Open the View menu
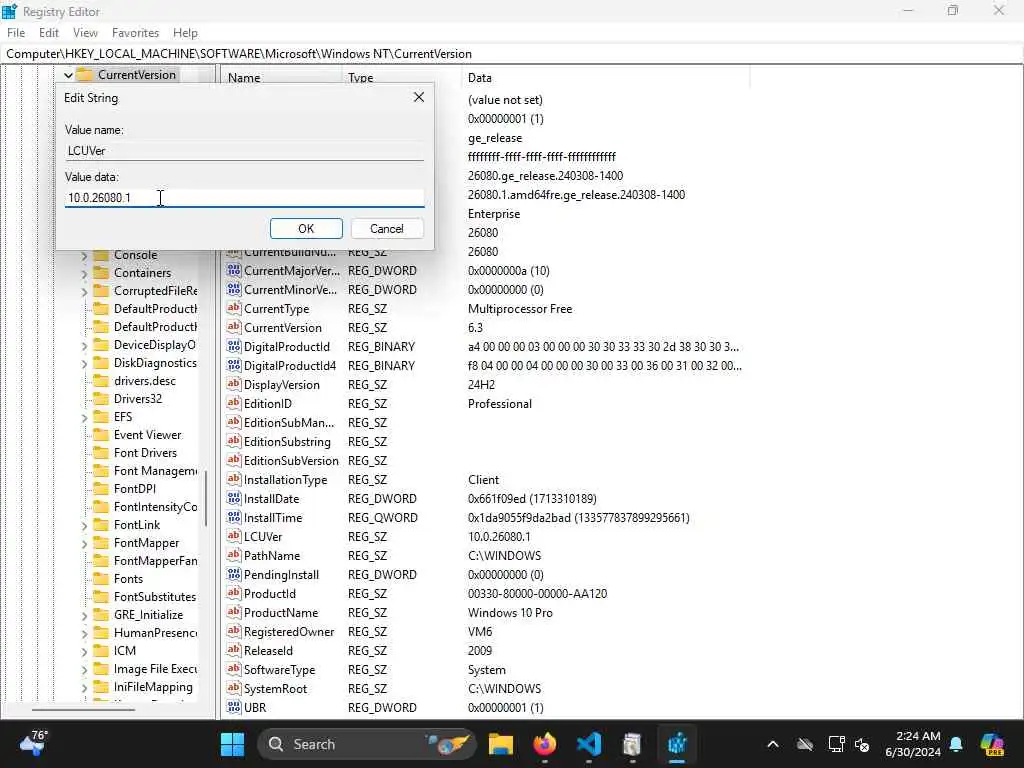The image size is (1024, 768). 85,33
